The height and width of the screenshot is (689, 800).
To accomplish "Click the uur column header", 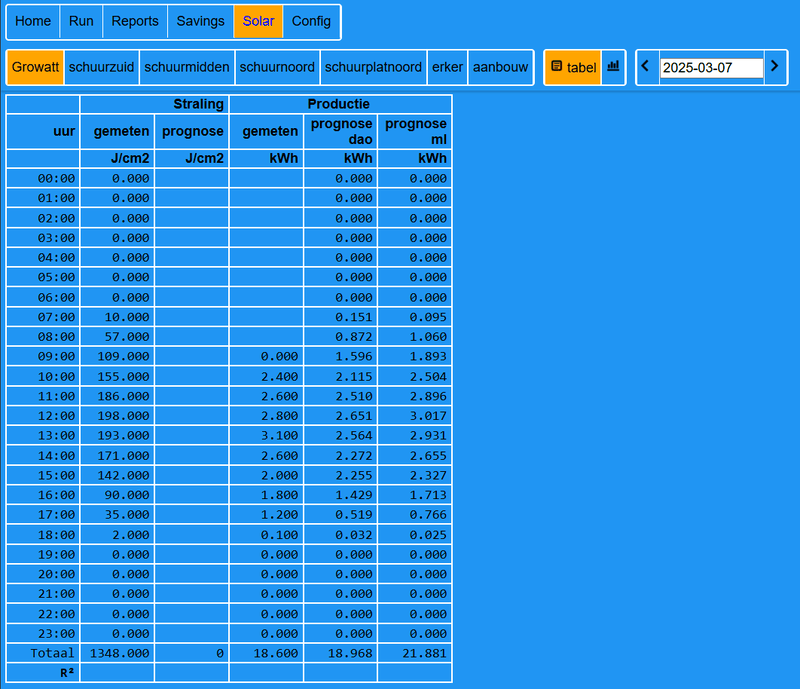I will tap(43, 132).
